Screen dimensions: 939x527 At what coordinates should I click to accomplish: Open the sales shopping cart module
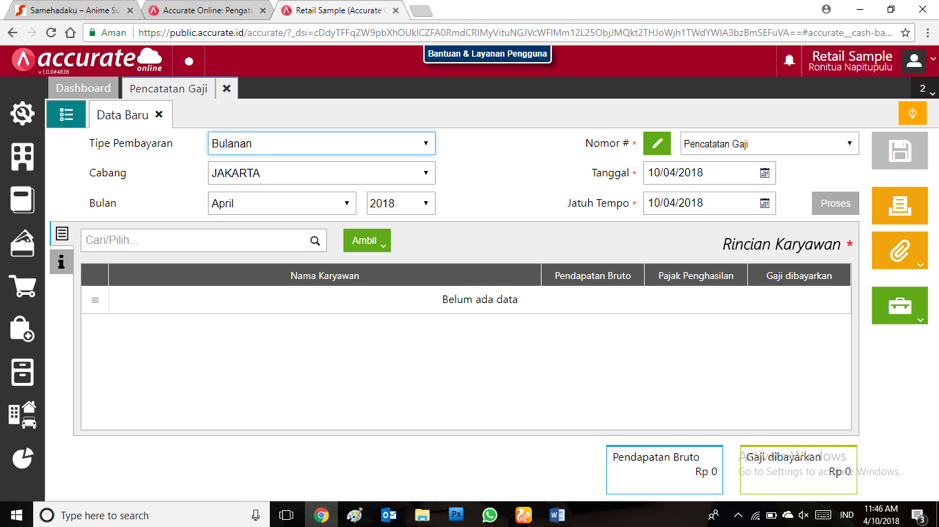22,286
